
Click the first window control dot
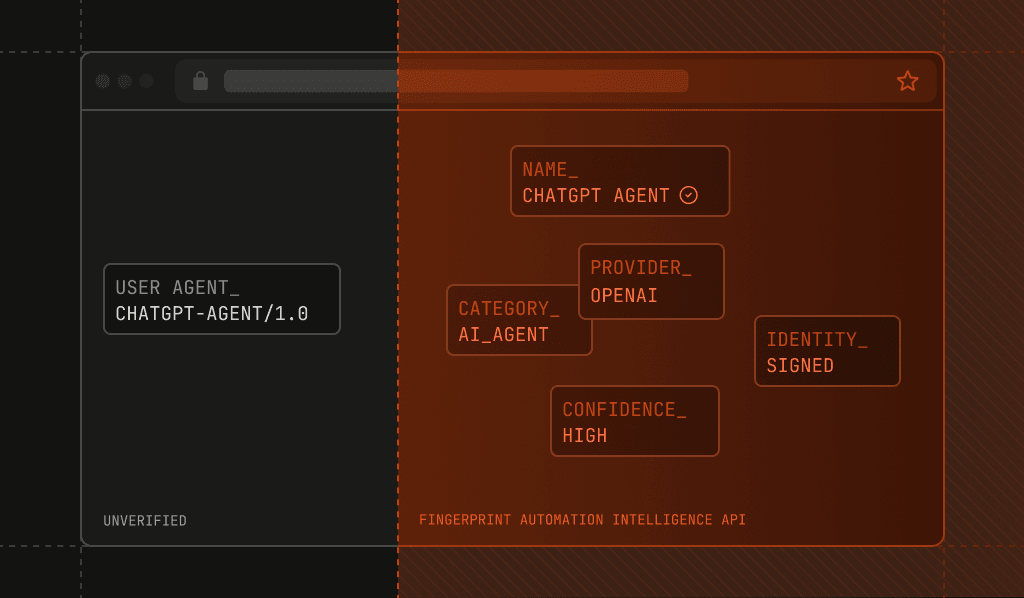[103, 81]
